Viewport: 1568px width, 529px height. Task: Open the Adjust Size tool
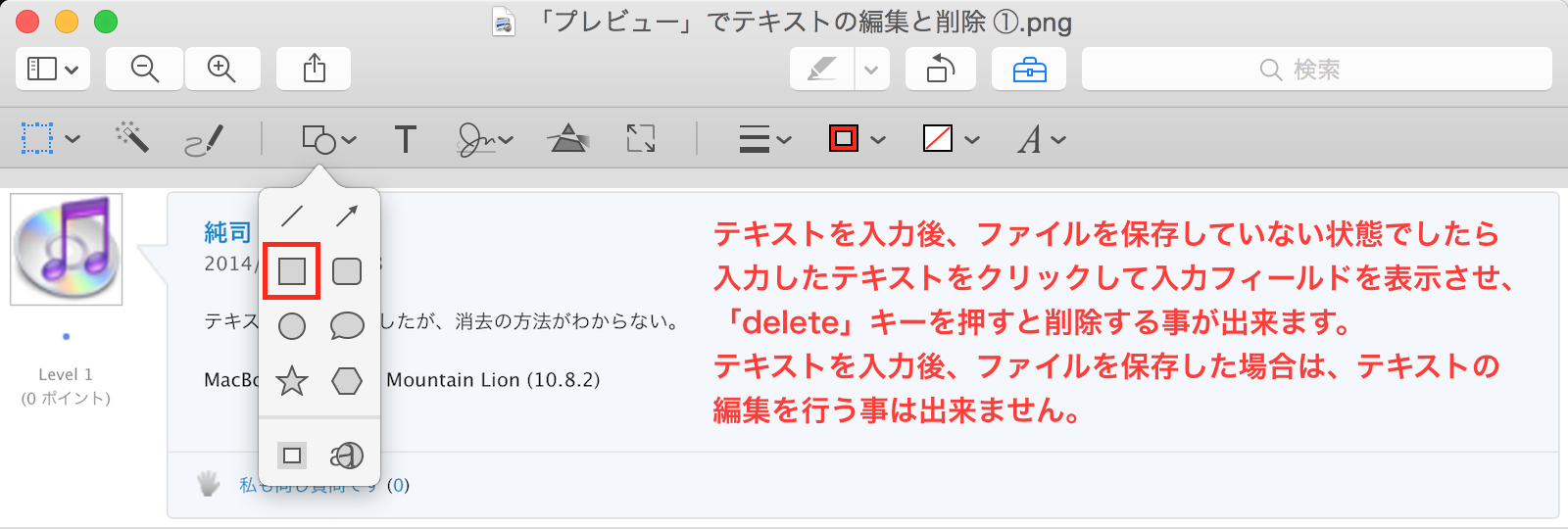click(x=641, y=139)
